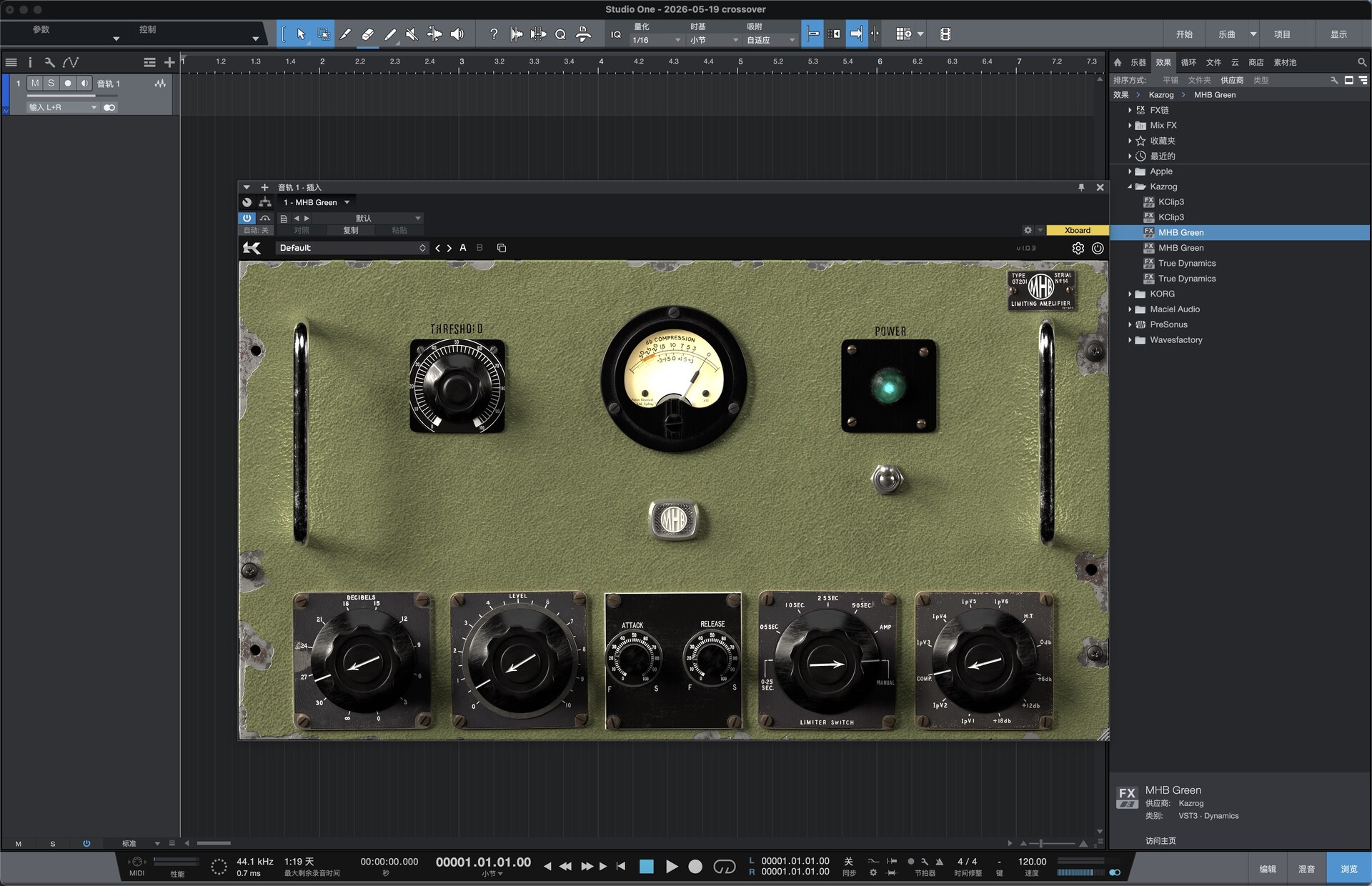
Task: Select the Eraser tool
Action: (x=367, y=34)
